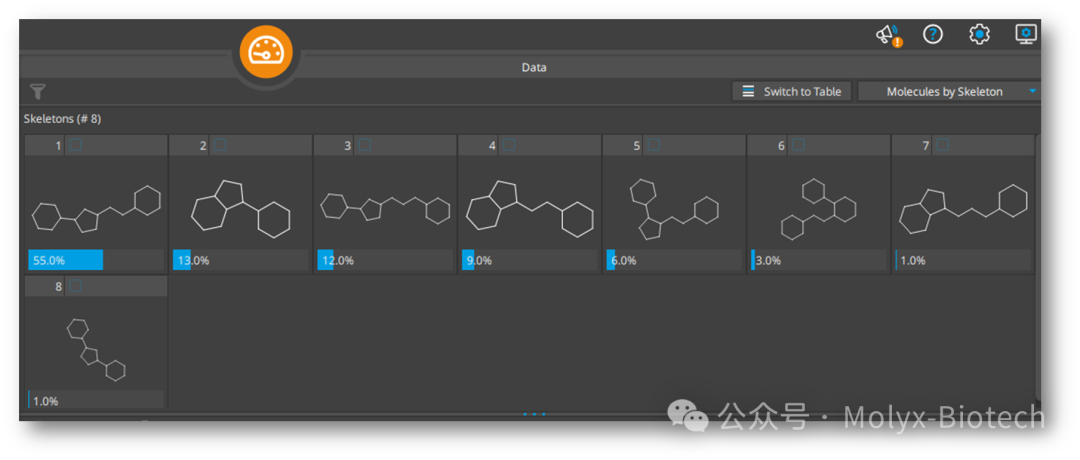Screen dimensions: 1080x460
Task: Click the filter funnel icon
Action: pyautogui.click(x=39, y=92)
